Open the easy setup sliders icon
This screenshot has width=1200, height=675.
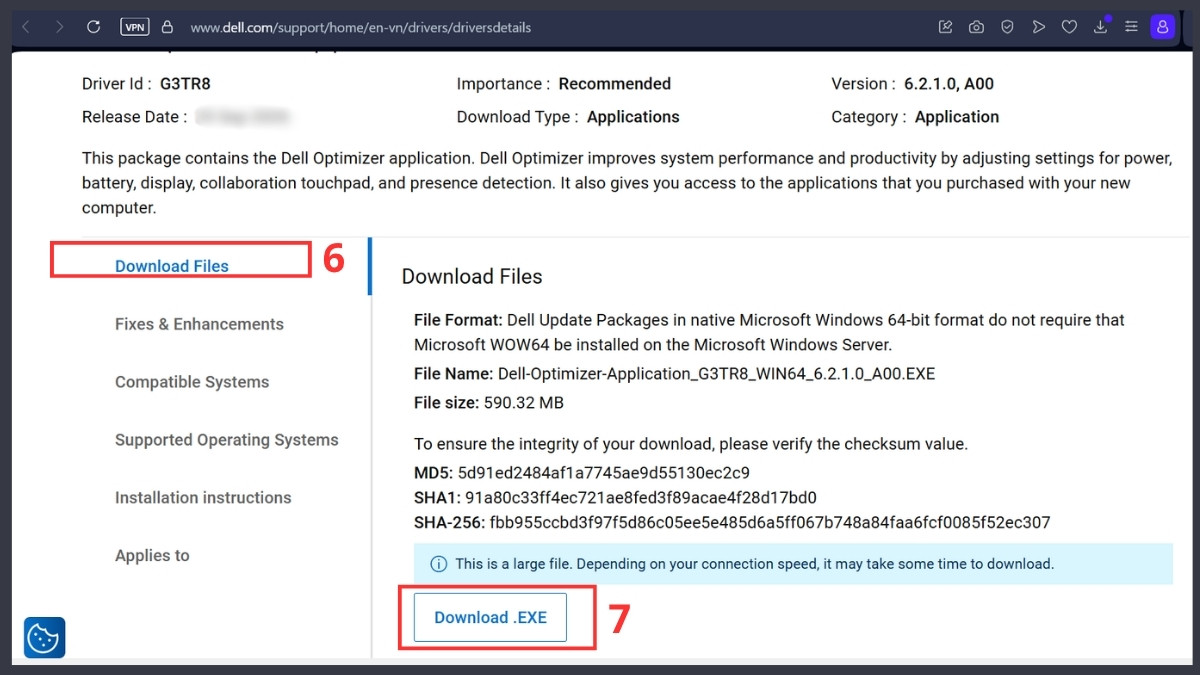tap(1131, 27)
